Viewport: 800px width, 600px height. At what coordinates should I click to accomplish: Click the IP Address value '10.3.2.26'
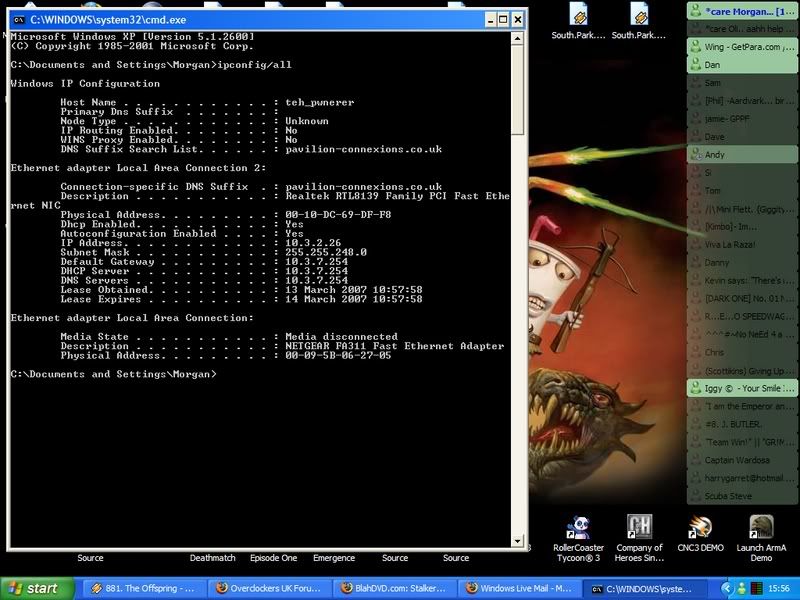[313, 243]
